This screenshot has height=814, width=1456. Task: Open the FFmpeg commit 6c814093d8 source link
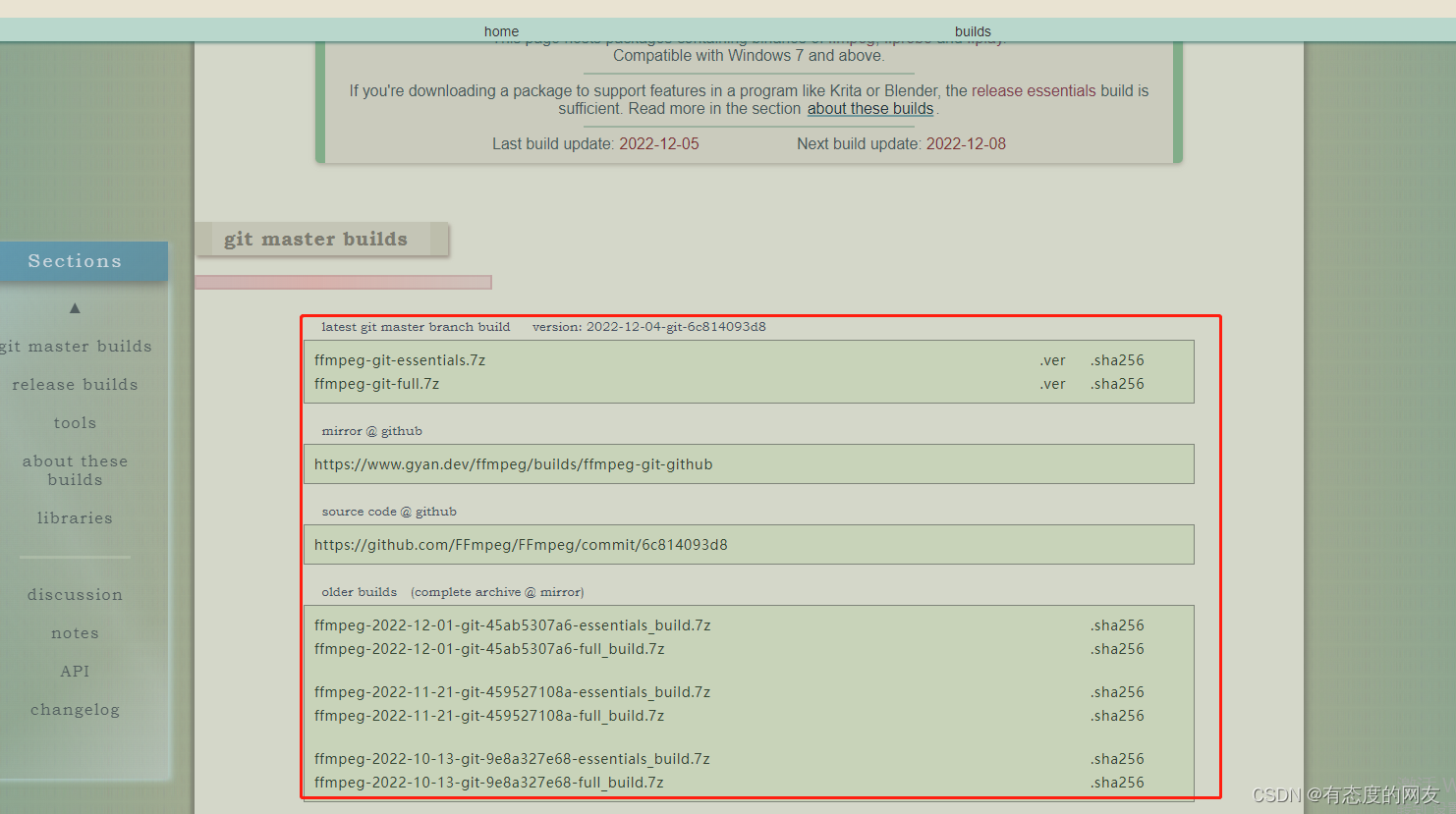pos(521,545)
